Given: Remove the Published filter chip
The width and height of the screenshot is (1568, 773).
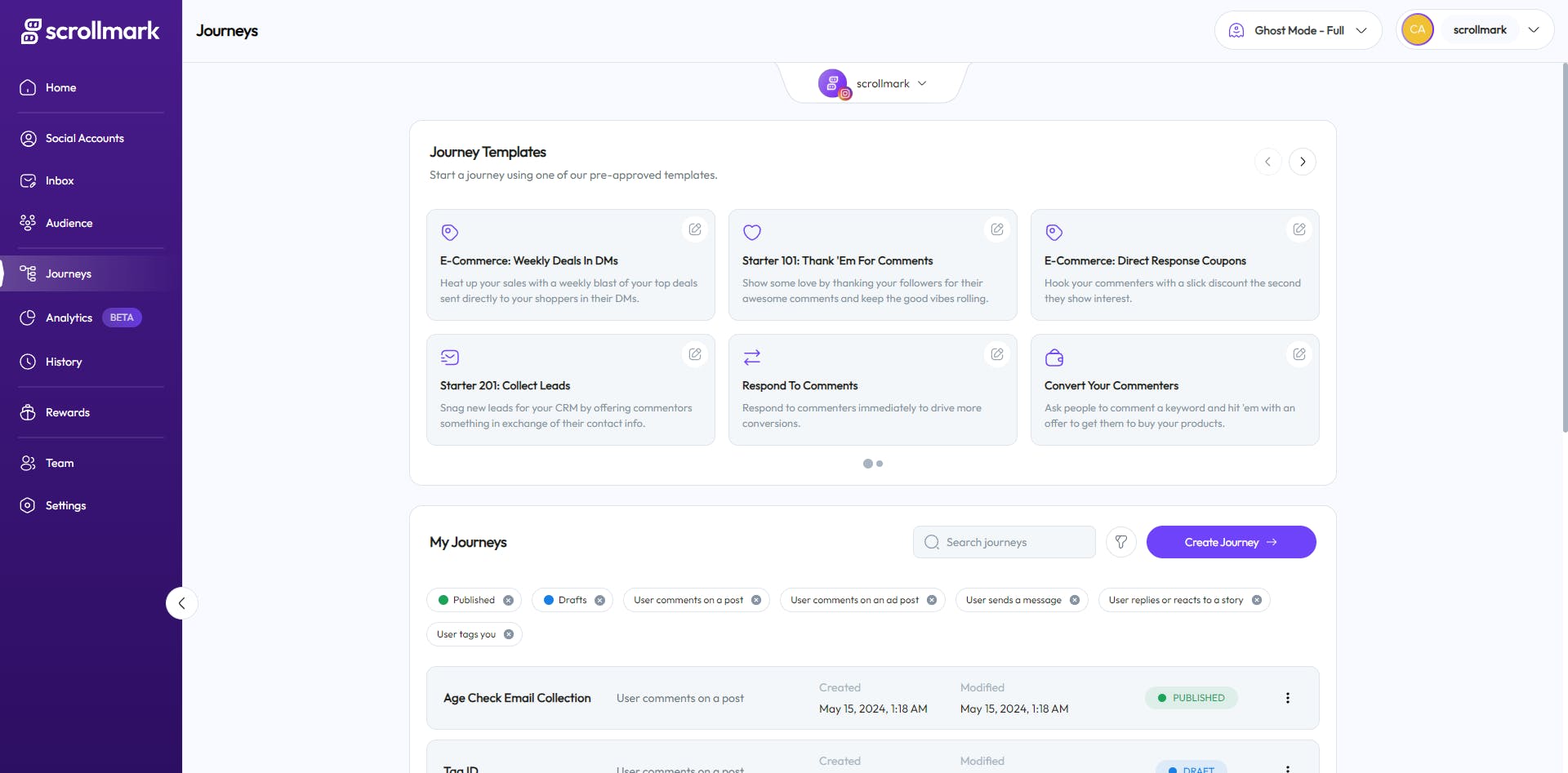Looking at the screenshot, I should [508, 600].
